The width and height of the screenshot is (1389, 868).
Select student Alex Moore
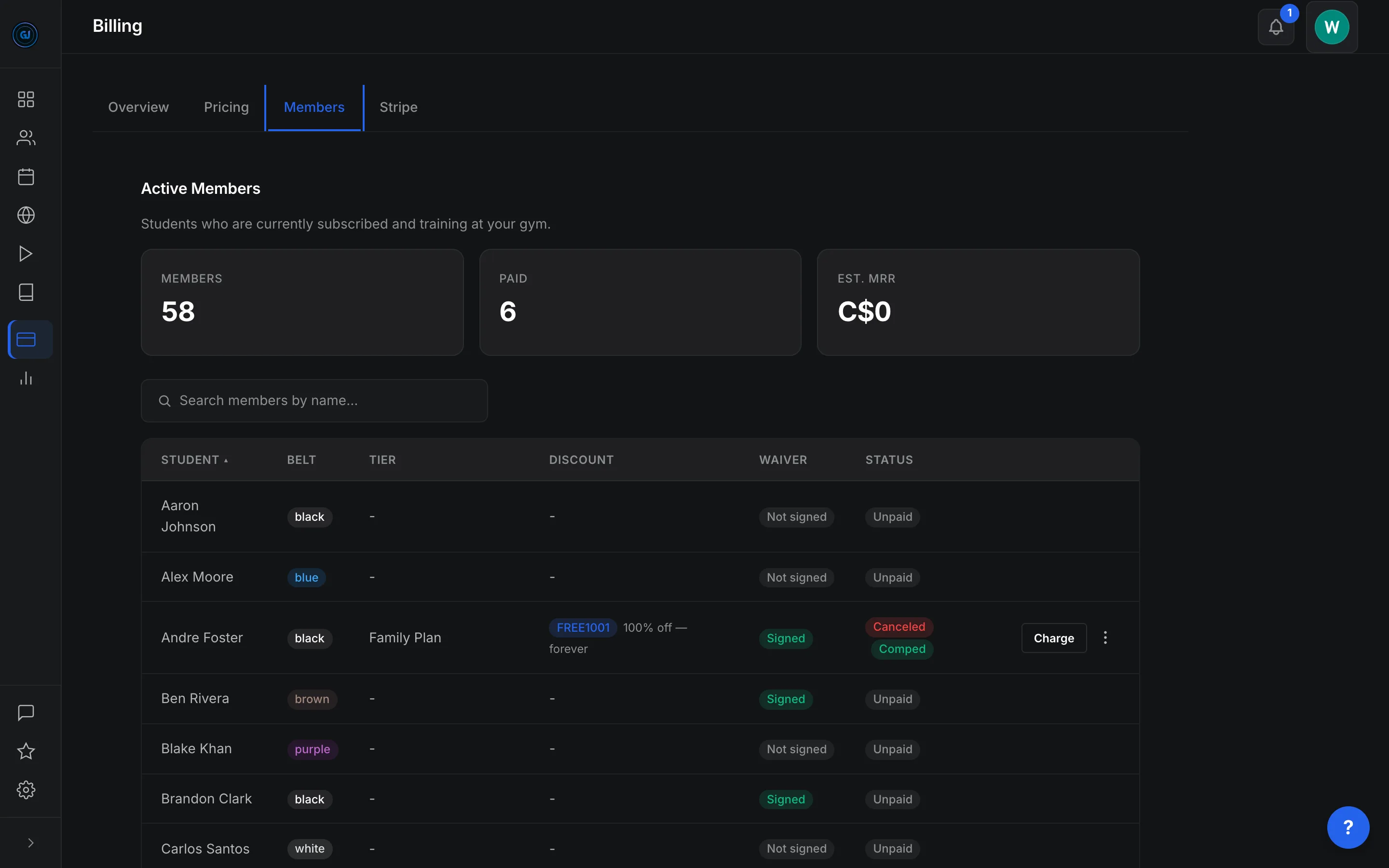tap(197, 577)
